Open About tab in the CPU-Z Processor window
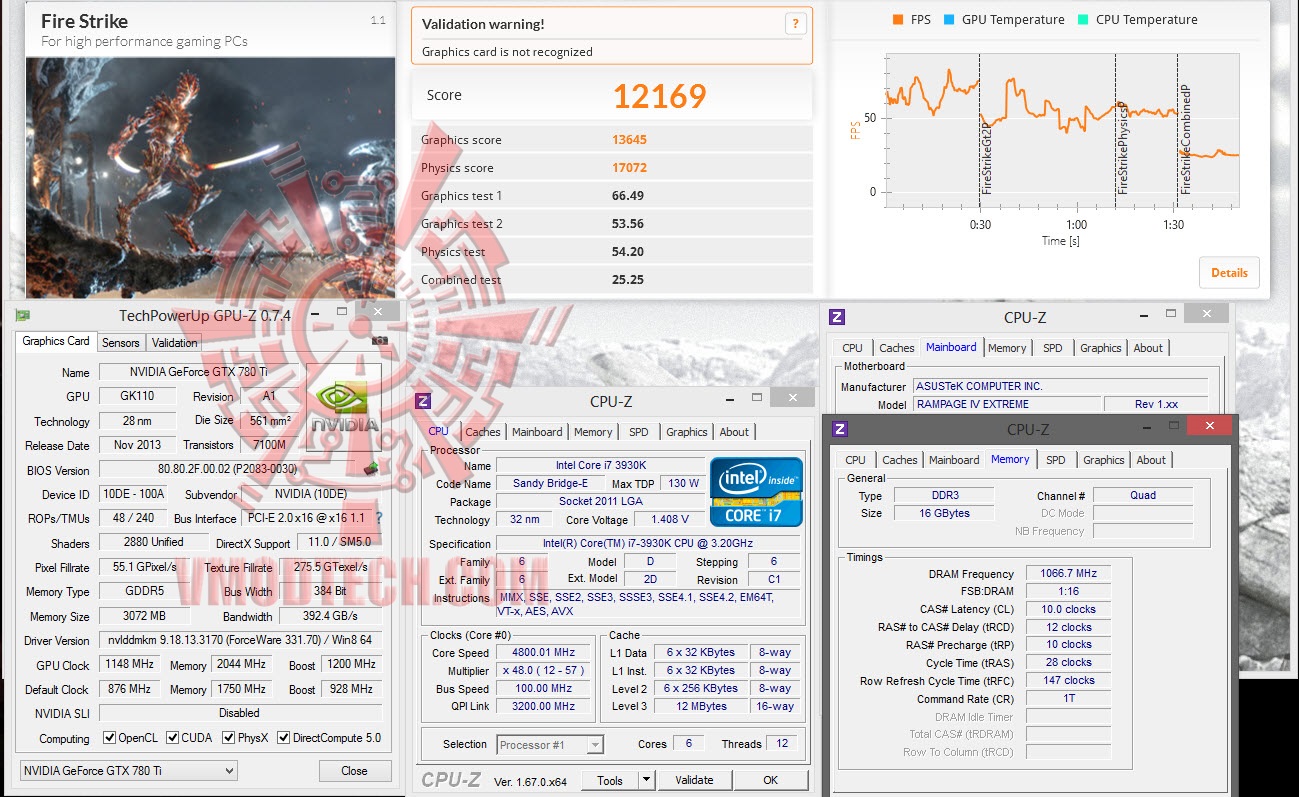1299x797 pixels. (x=734, y=432)
